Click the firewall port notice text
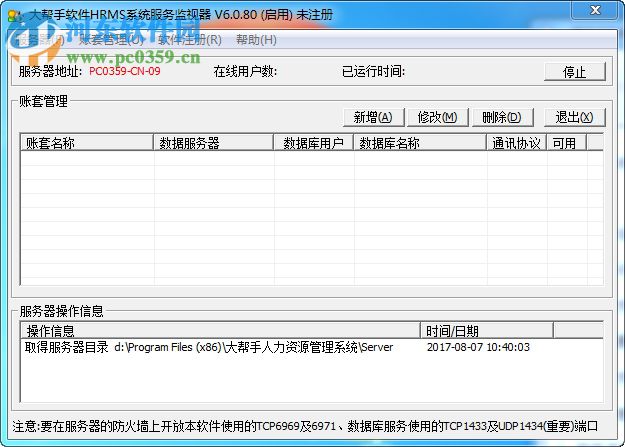This screenshot has width=625, height=447. pyautogui.click(x=305, y=426)
